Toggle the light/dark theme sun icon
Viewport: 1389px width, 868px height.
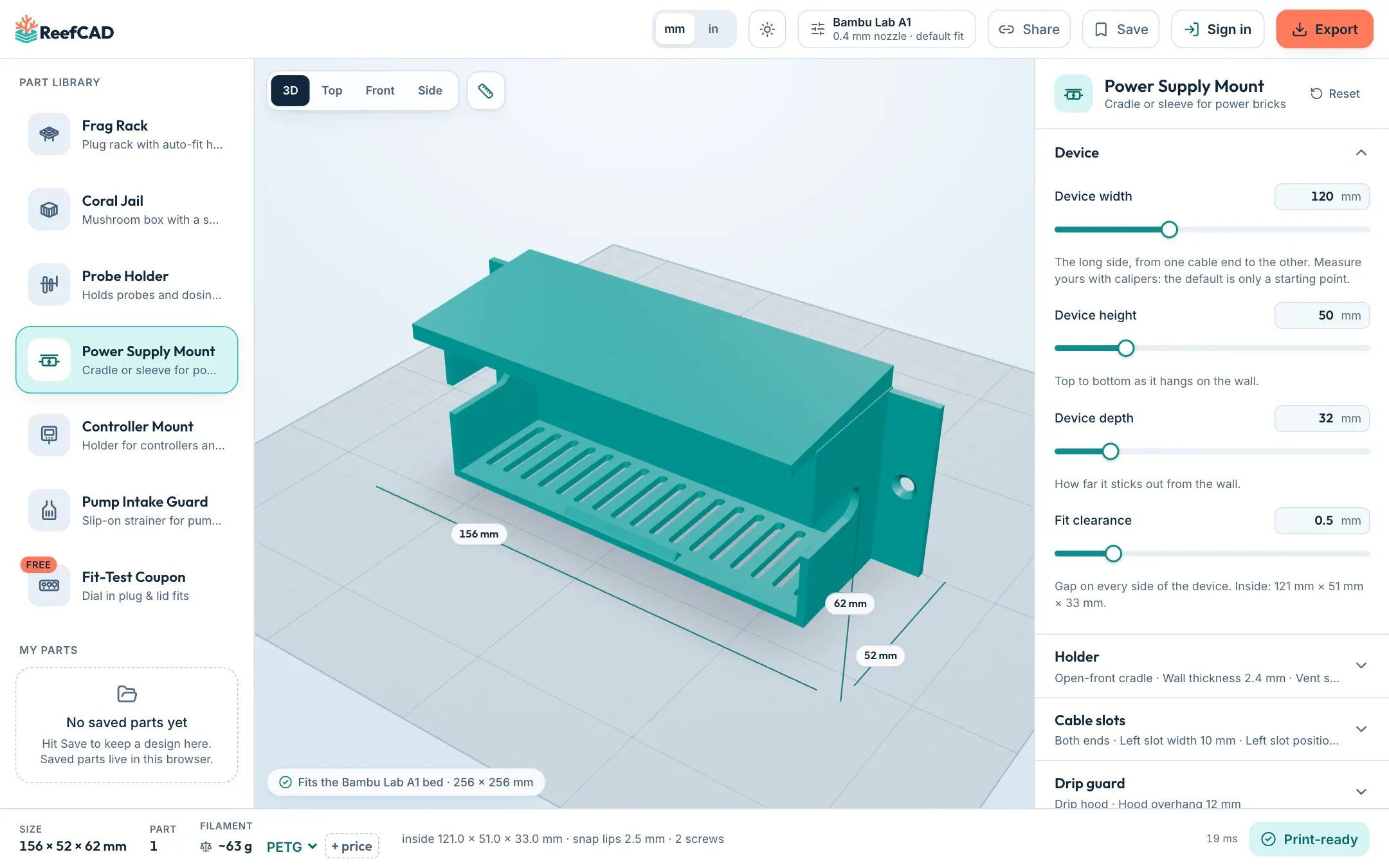click(767, 29)
